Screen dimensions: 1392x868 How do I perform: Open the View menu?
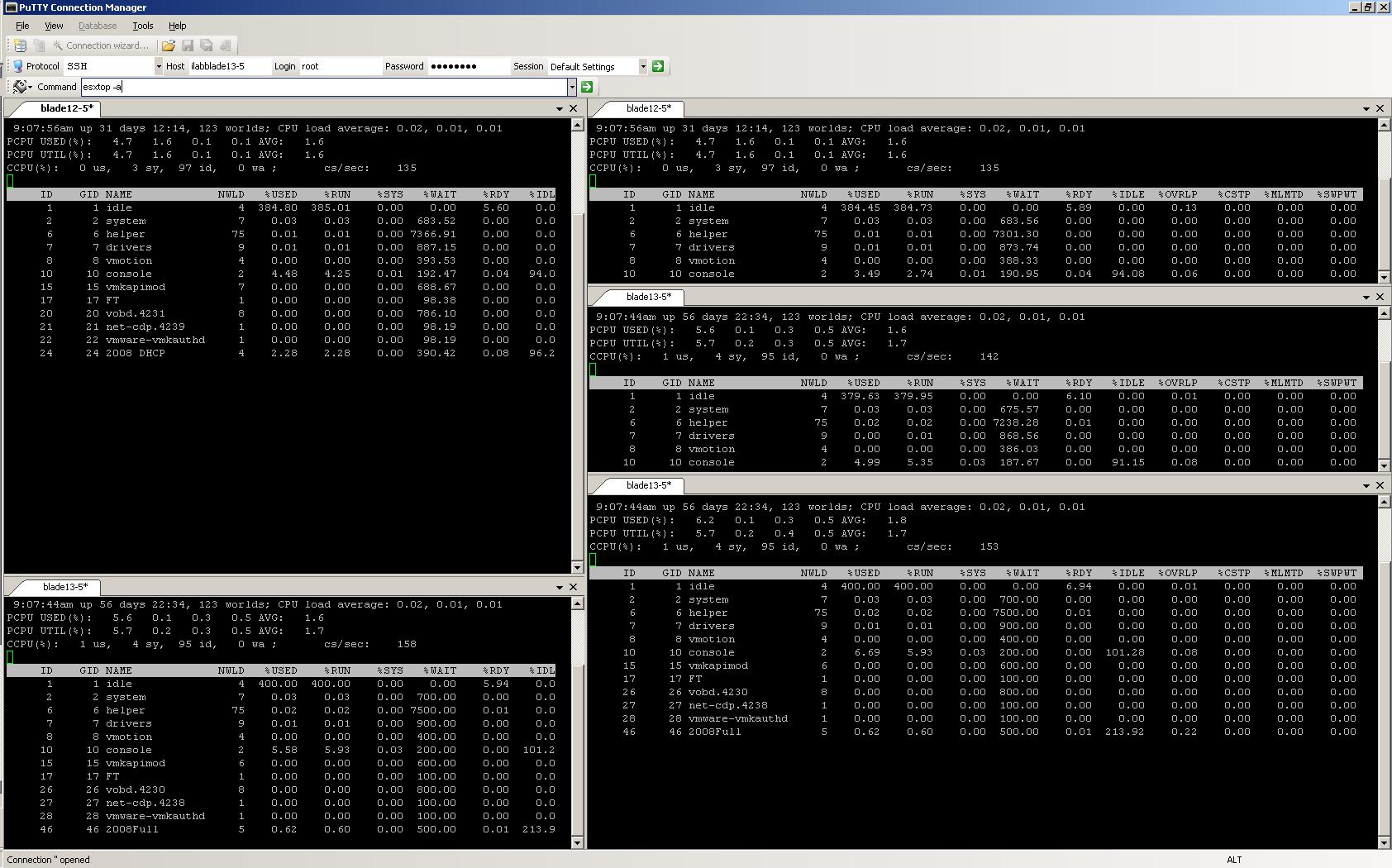pyautogui.click(x=54, y=26)
